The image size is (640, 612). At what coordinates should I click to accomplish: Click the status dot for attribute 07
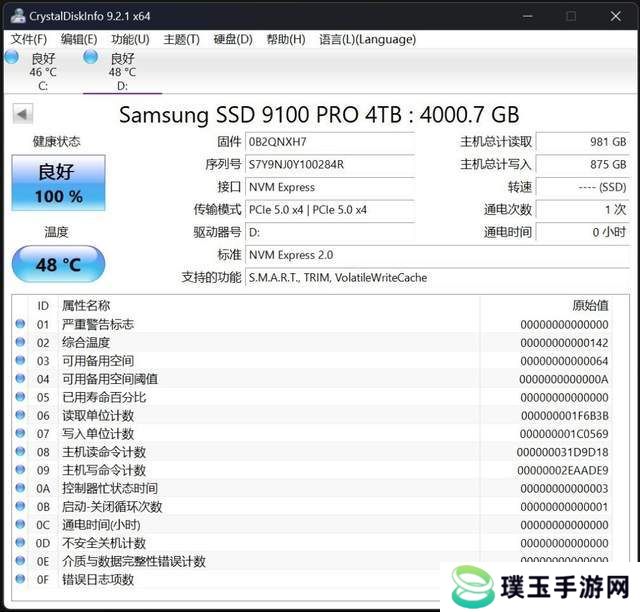[x=20, y=433]
